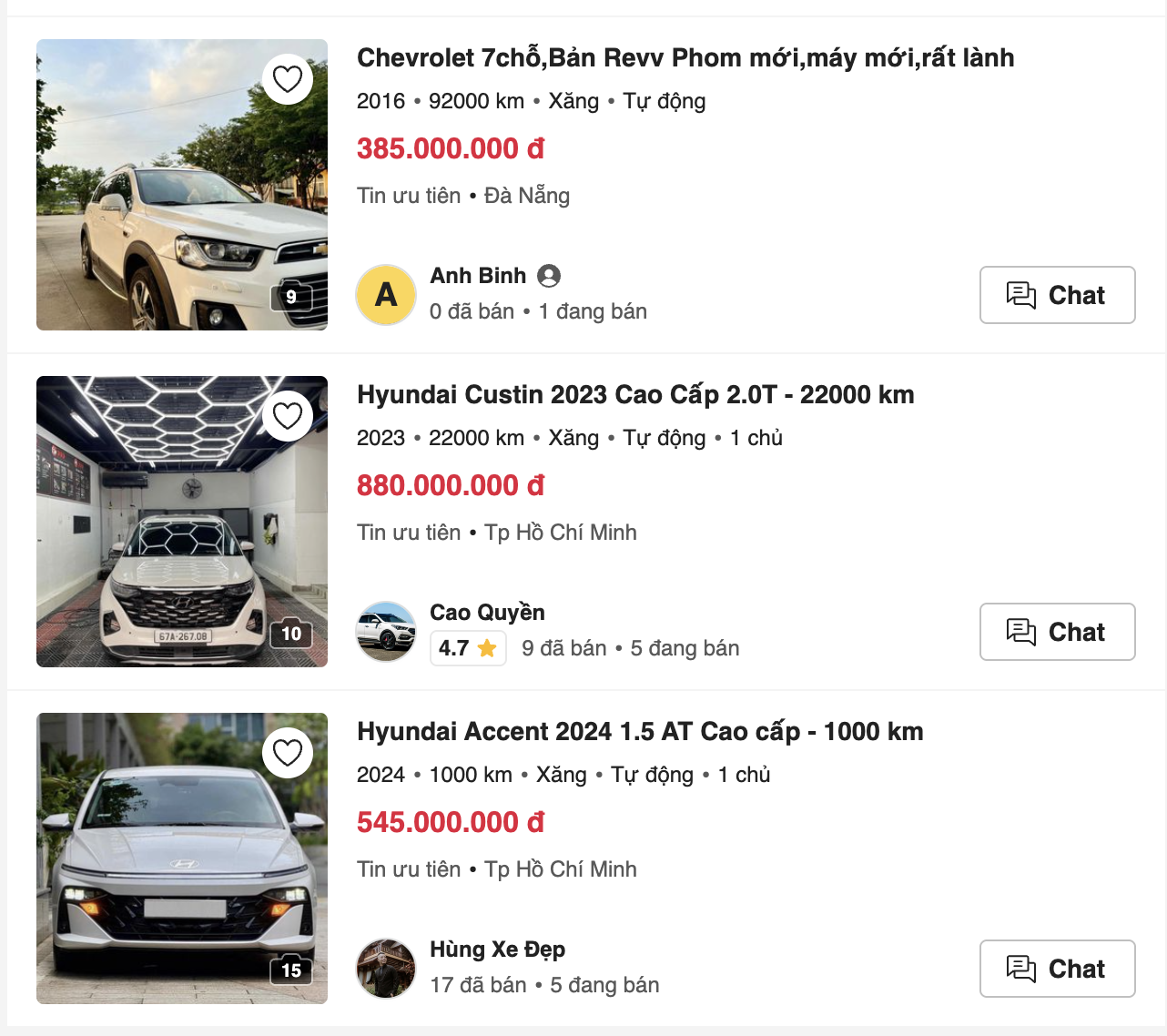The height and width of the screenshot is (1036, 1167).
Task: Open Hyundai Custin 2023 Cao Cấp title
Action: coord(635,395)
